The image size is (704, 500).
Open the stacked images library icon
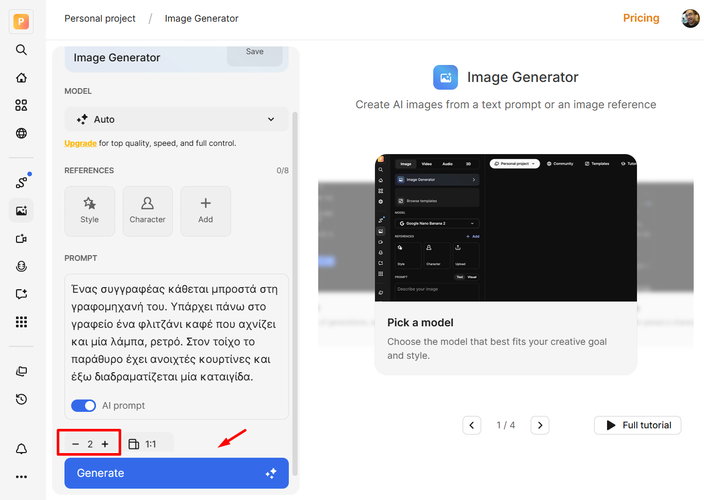21,371
